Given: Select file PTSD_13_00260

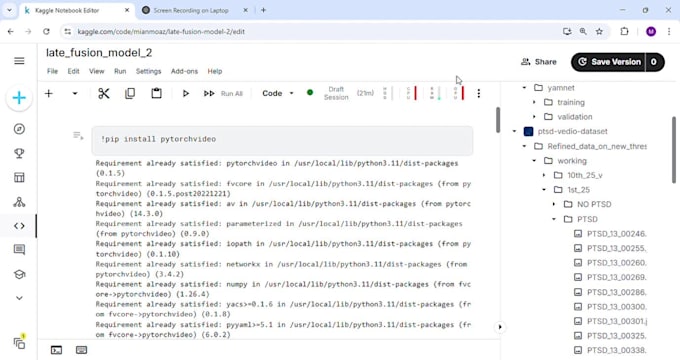Looking at the screenshot, I should pyautogui.click(x=611, y=263).
